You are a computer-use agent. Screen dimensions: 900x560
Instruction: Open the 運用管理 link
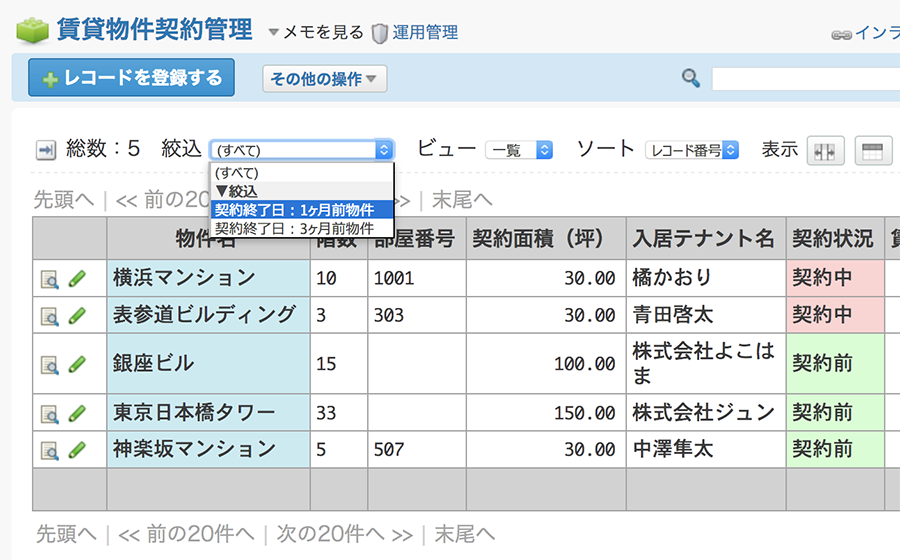[424, 32]
